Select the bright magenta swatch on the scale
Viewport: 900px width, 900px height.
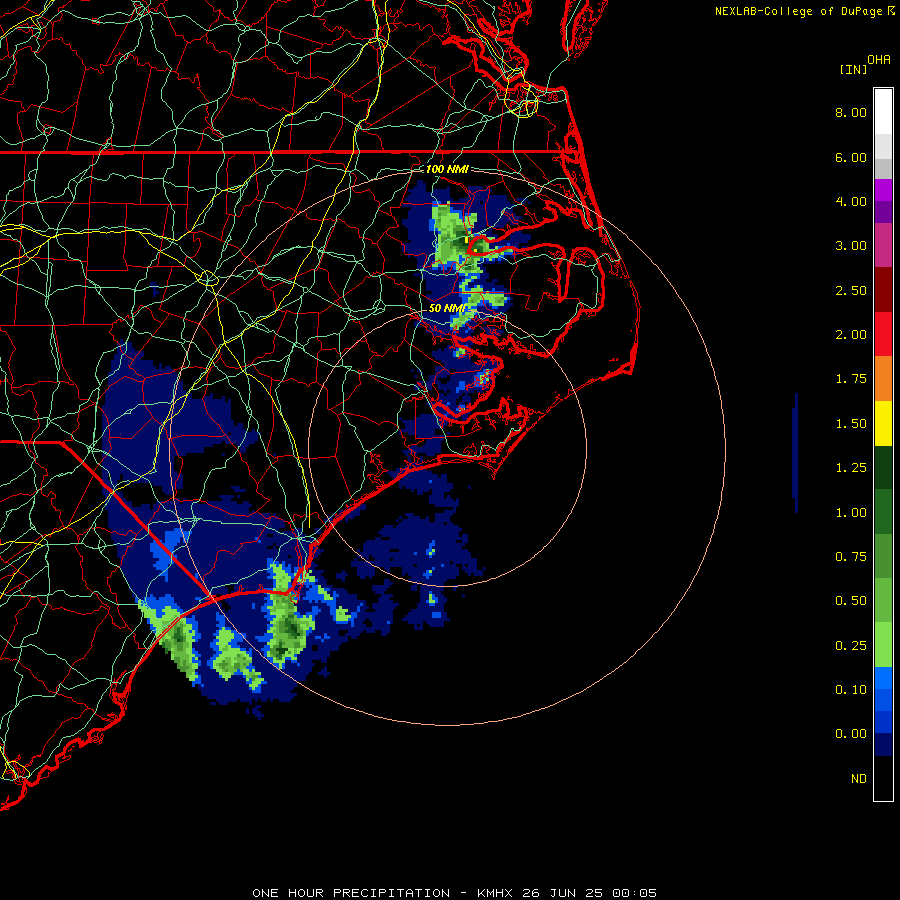click(883, 190)
